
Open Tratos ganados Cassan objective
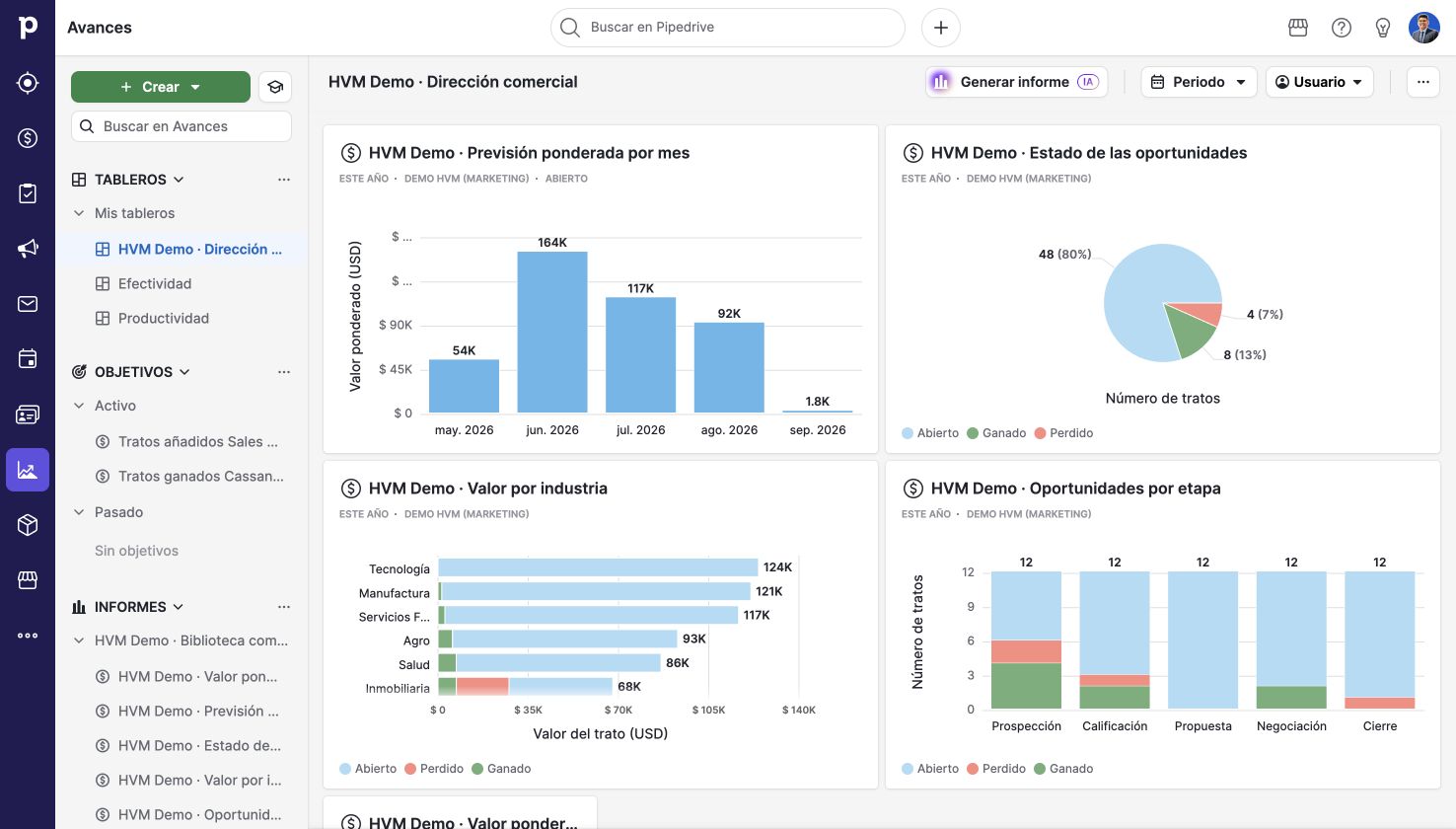click(200, 477)
